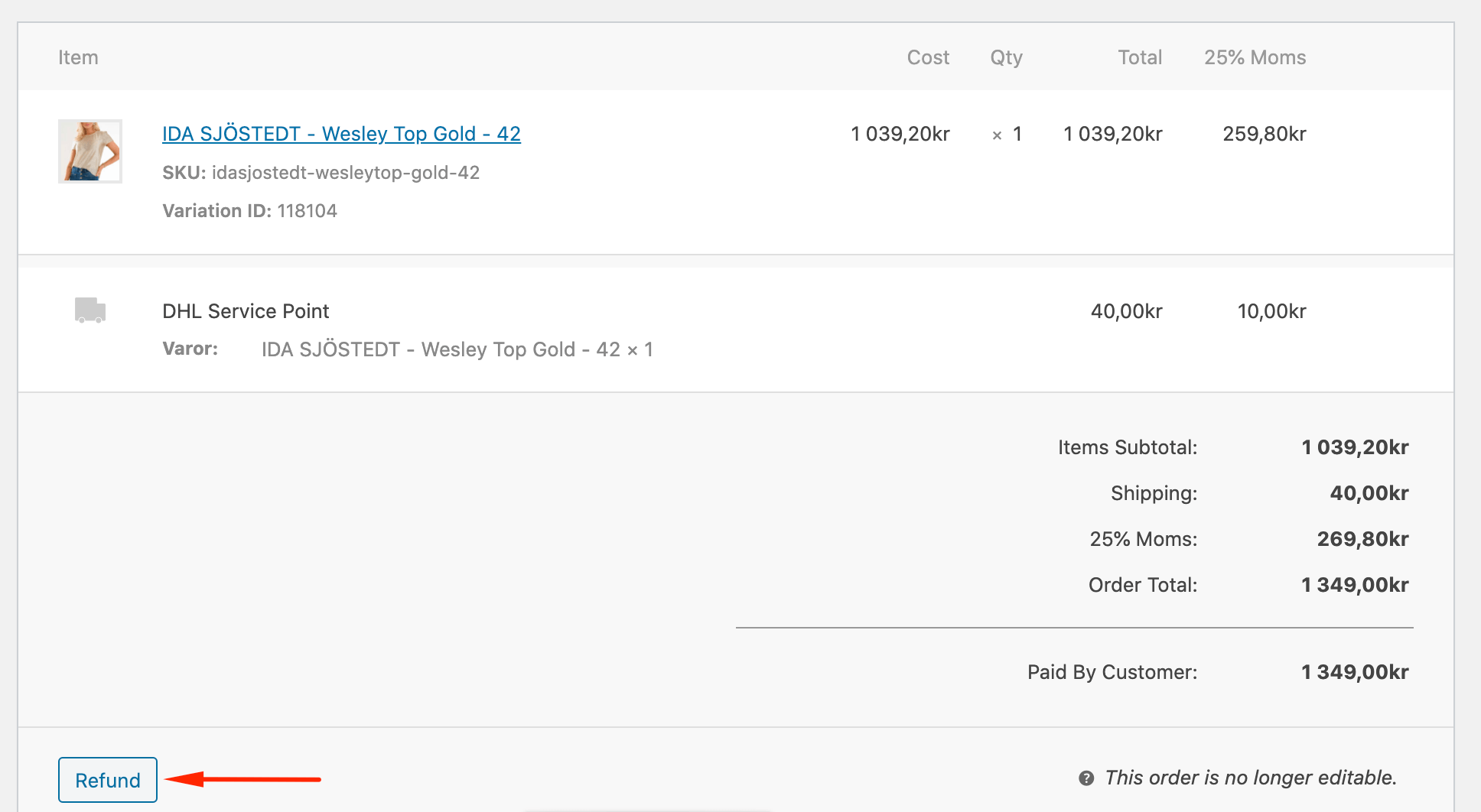Click the question mark help icon
The height and width of the screenshot is (812, 1481).
pos(1086,778)
